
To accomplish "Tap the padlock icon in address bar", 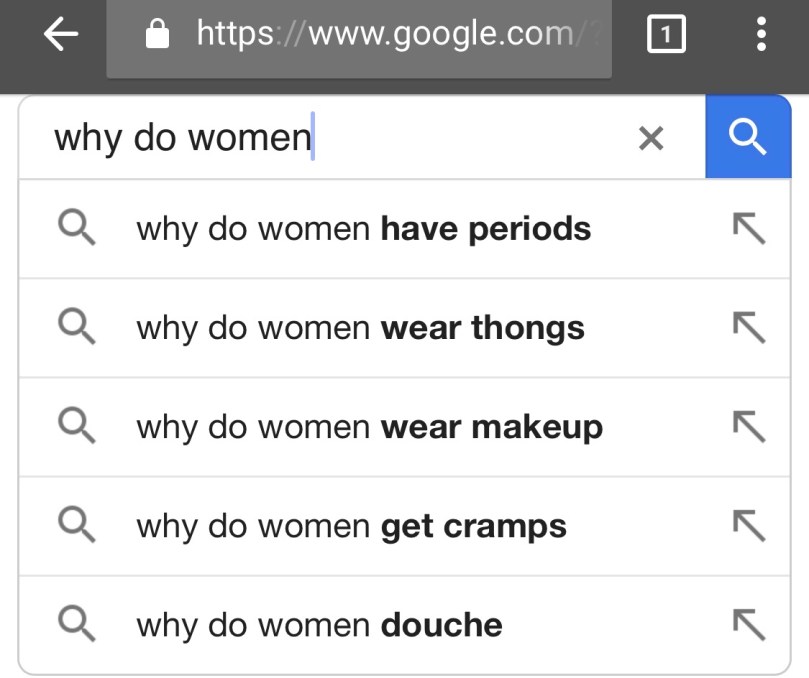I will point(158,36).
